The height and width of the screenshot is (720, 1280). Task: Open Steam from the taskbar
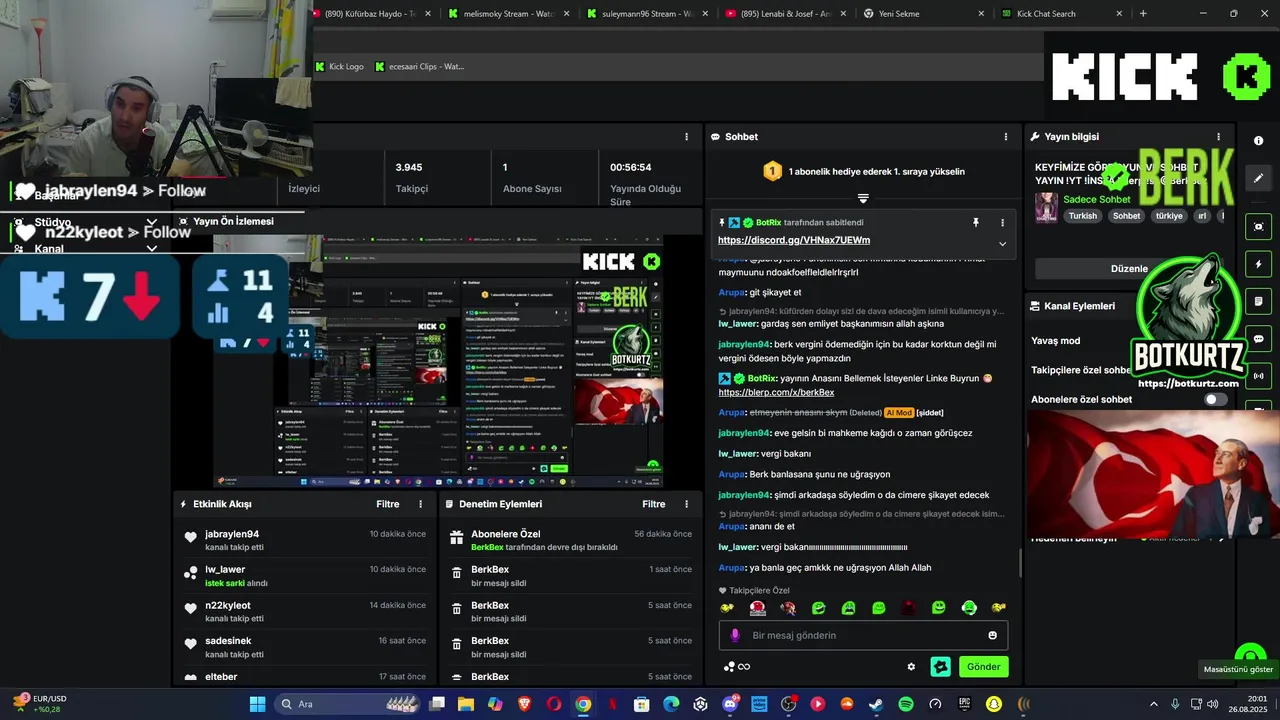click(876, 704)
